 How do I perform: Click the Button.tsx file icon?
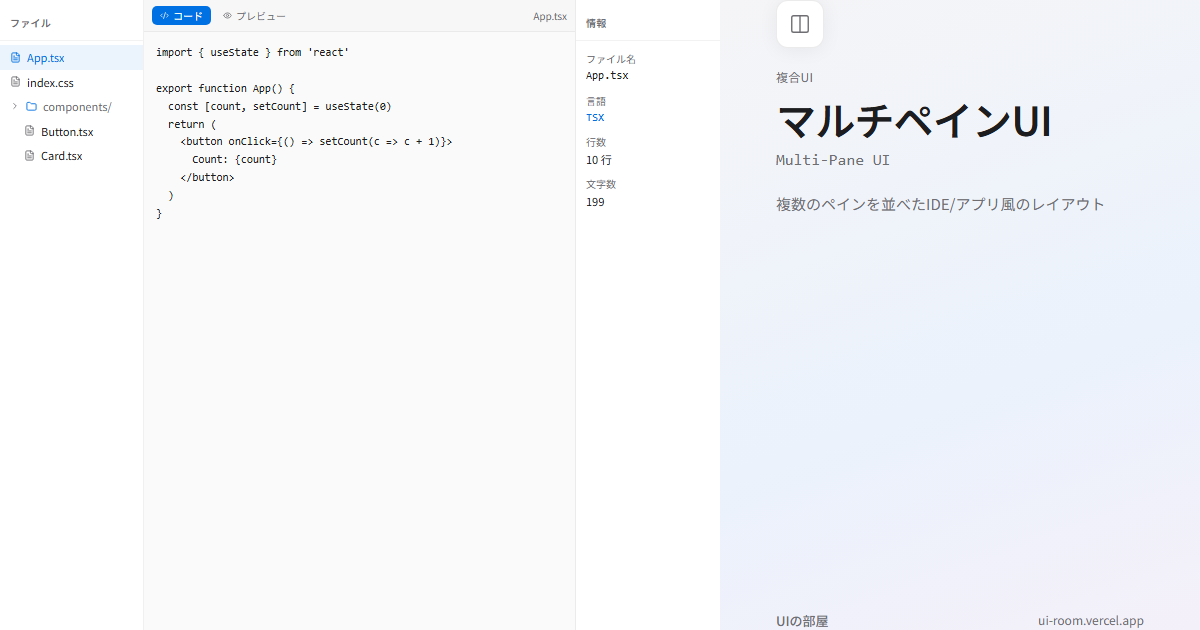(x=30, y=131)
